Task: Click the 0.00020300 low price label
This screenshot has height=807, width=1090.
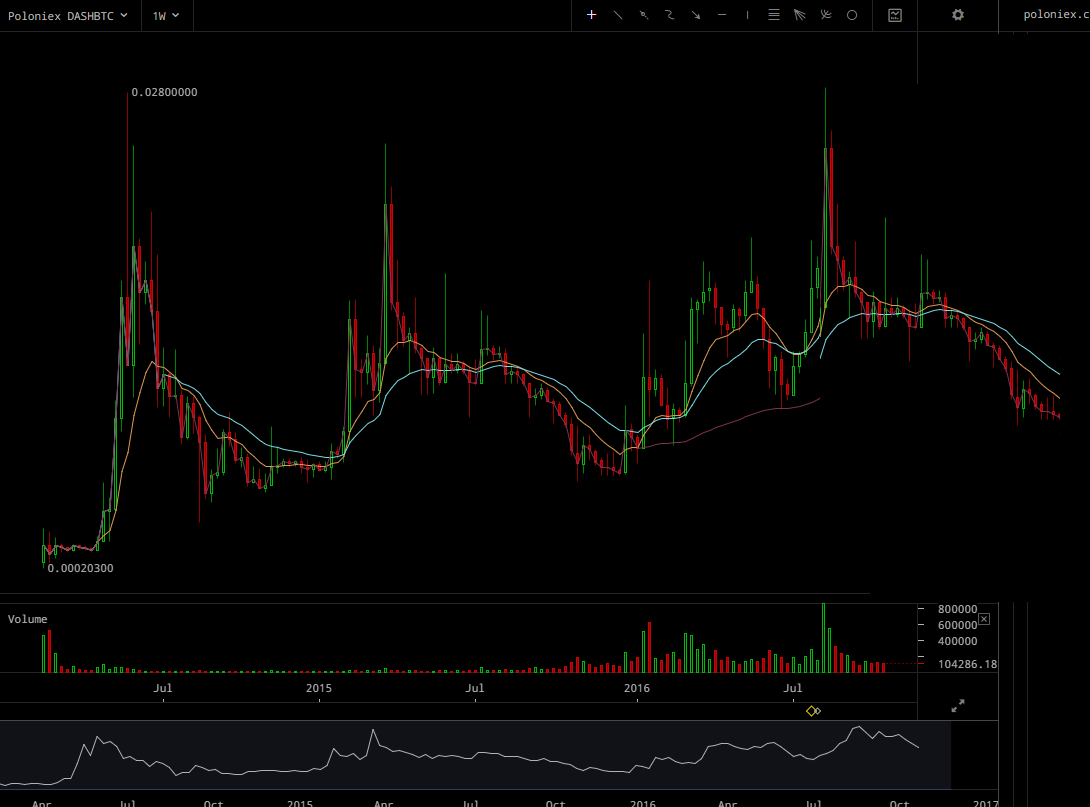Action: [x=80, y=568]
